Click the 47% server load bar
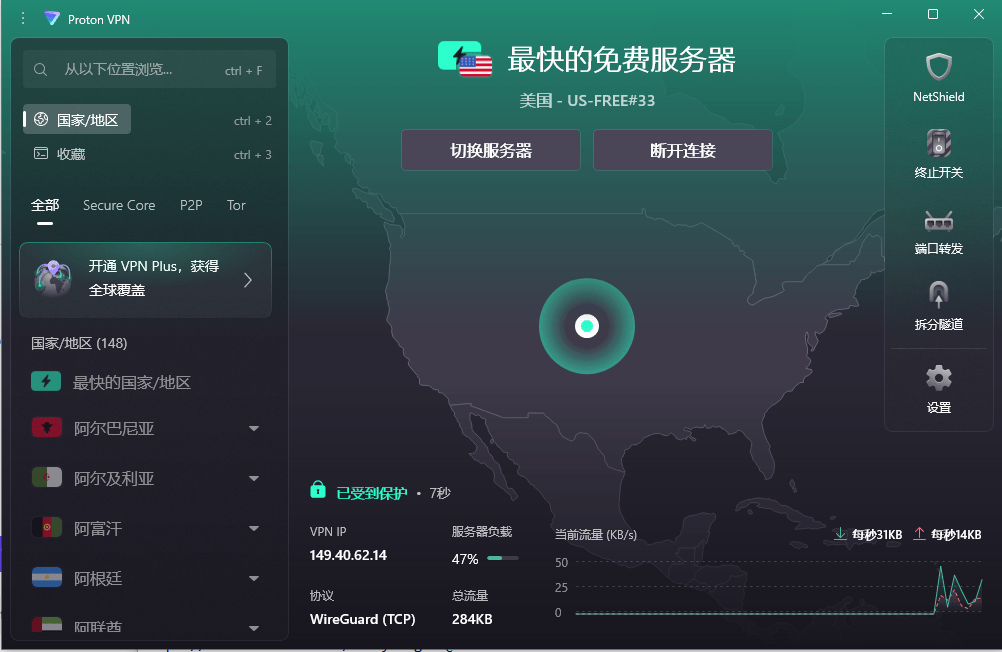The height and width of the screenshot is (652, 1002). pos(502,558)
